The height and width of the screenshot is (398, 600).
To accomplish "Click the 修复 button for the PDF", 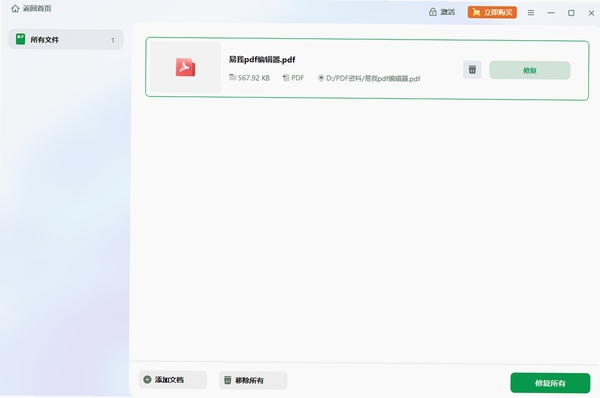I will 530,70.
